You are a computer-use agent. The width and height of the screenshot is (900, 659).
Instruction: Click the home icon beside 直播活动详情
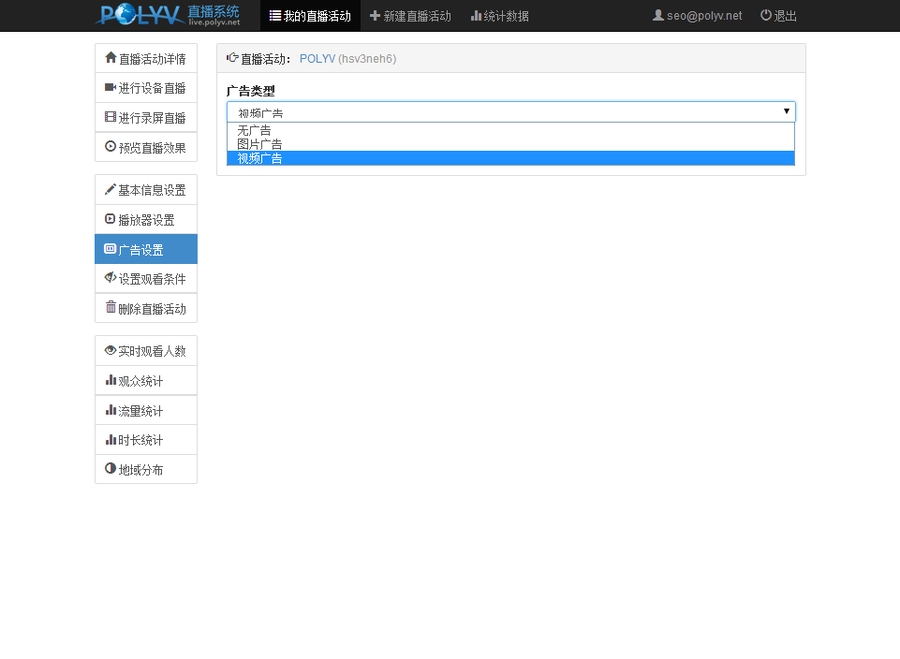[111, 58]
